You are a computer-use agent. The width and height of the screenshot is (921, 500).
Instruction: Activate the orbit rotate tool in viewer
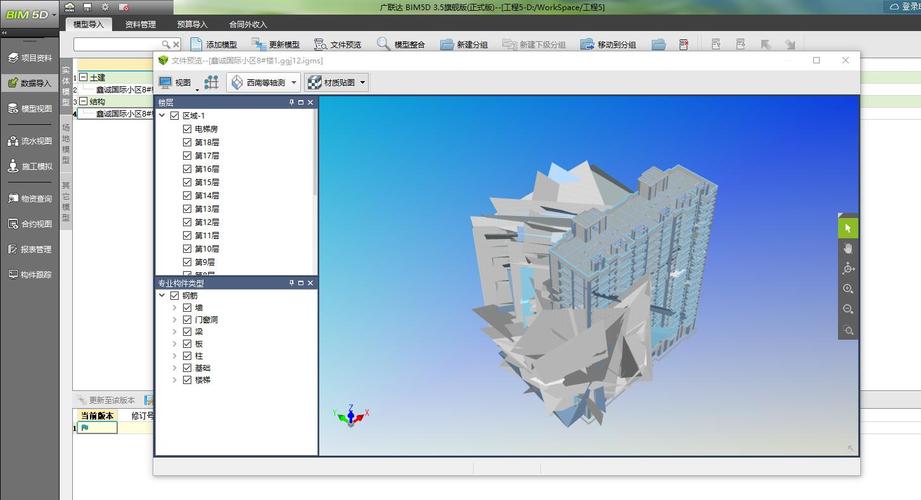point(848,269)
